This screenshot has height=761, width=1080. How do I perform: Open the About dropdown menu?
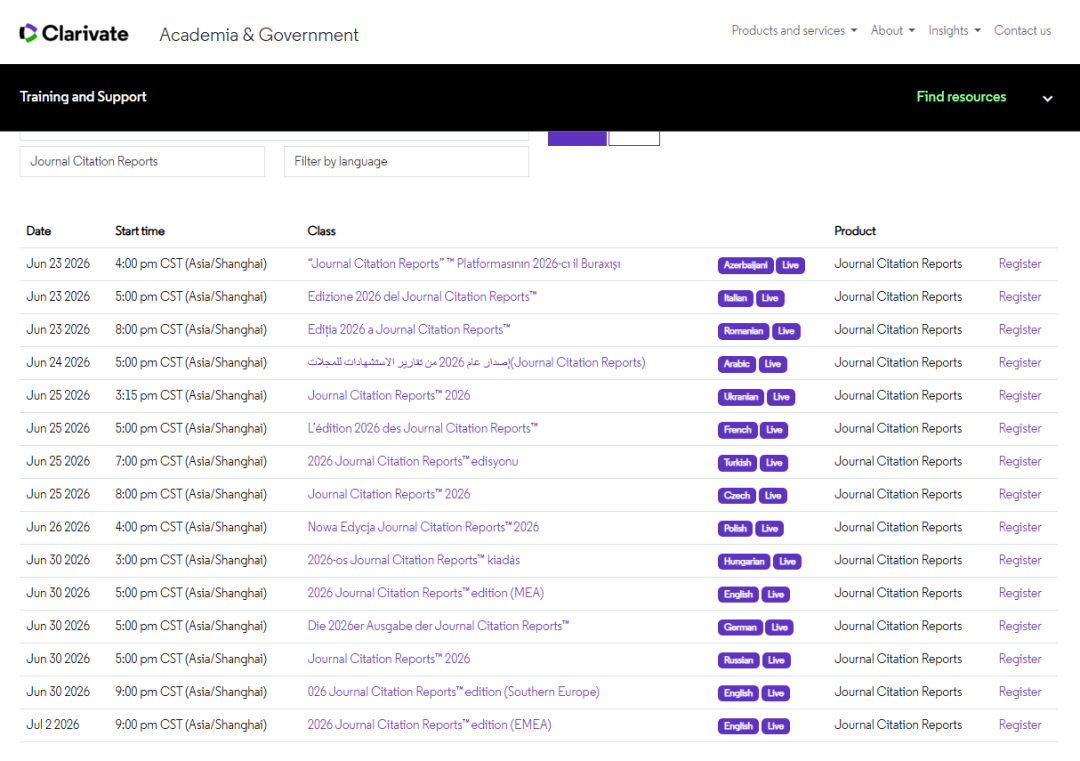893,30
